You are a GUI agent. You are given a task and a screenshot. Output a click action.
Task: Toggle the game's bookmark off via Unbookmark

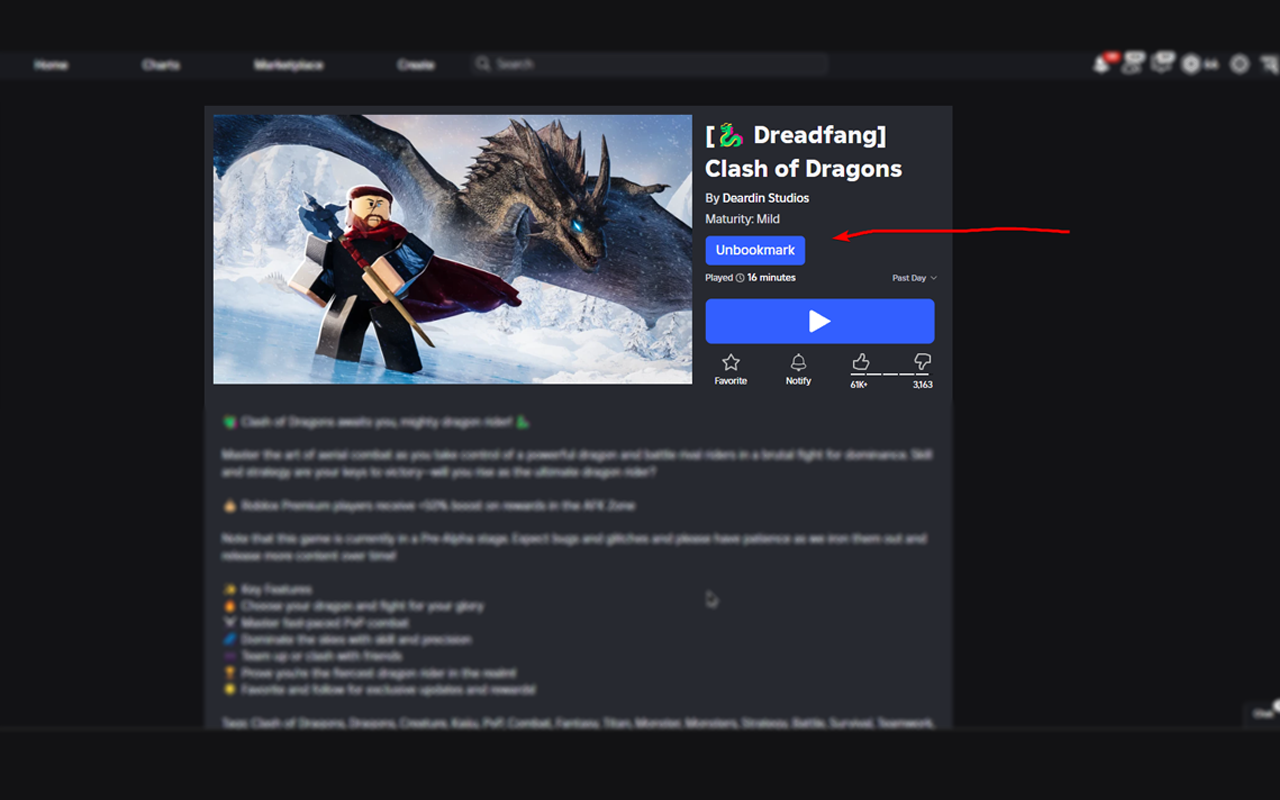[755, 250]
